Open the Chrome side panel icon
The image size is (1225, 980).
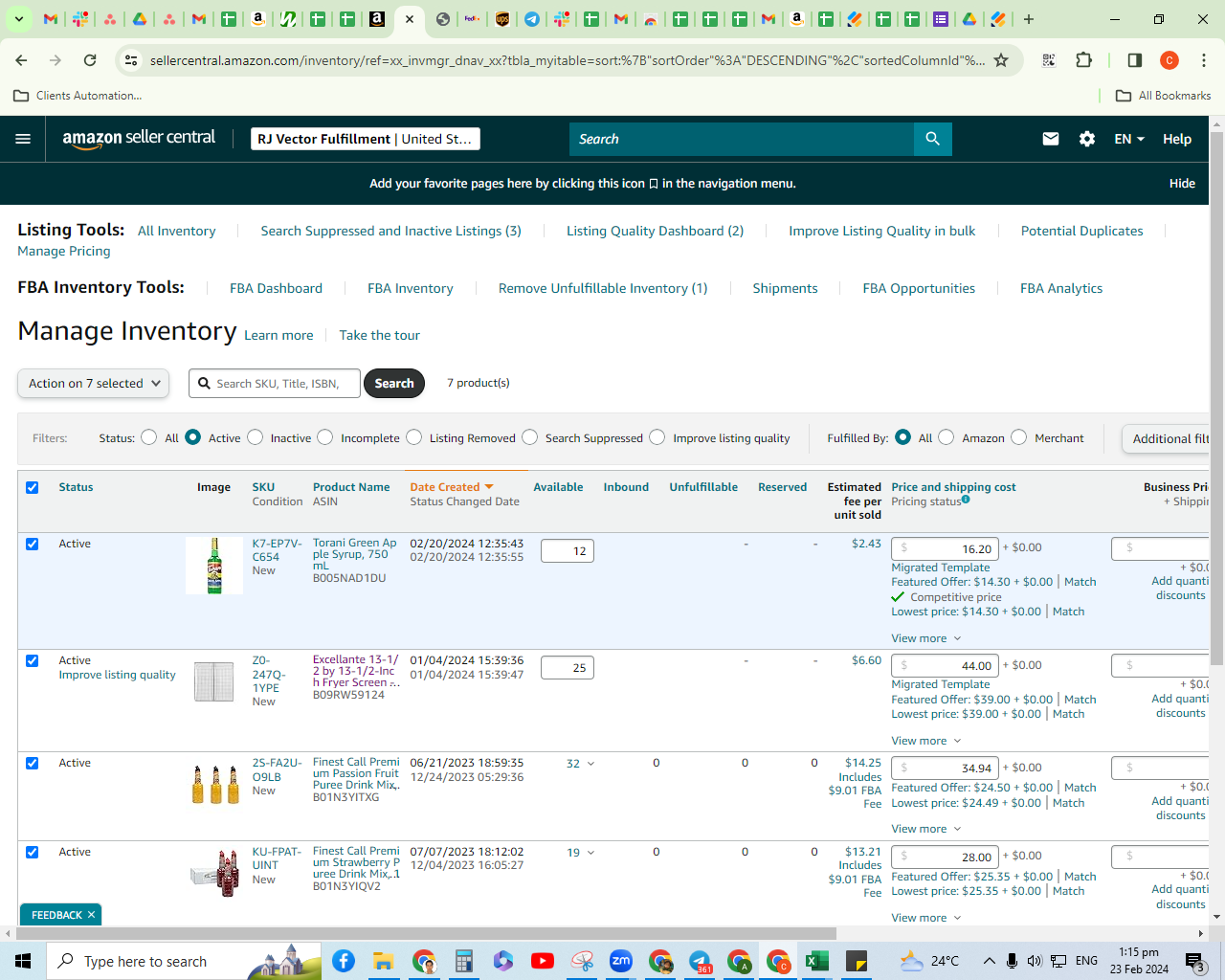pos(1134,60)
